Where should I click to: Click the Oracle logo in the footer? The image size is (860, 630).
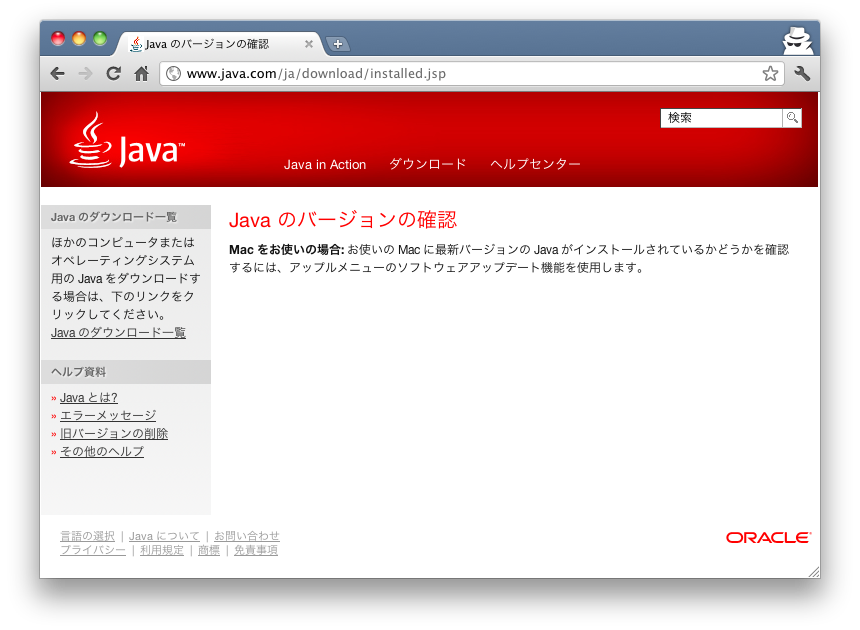(768, 537)
